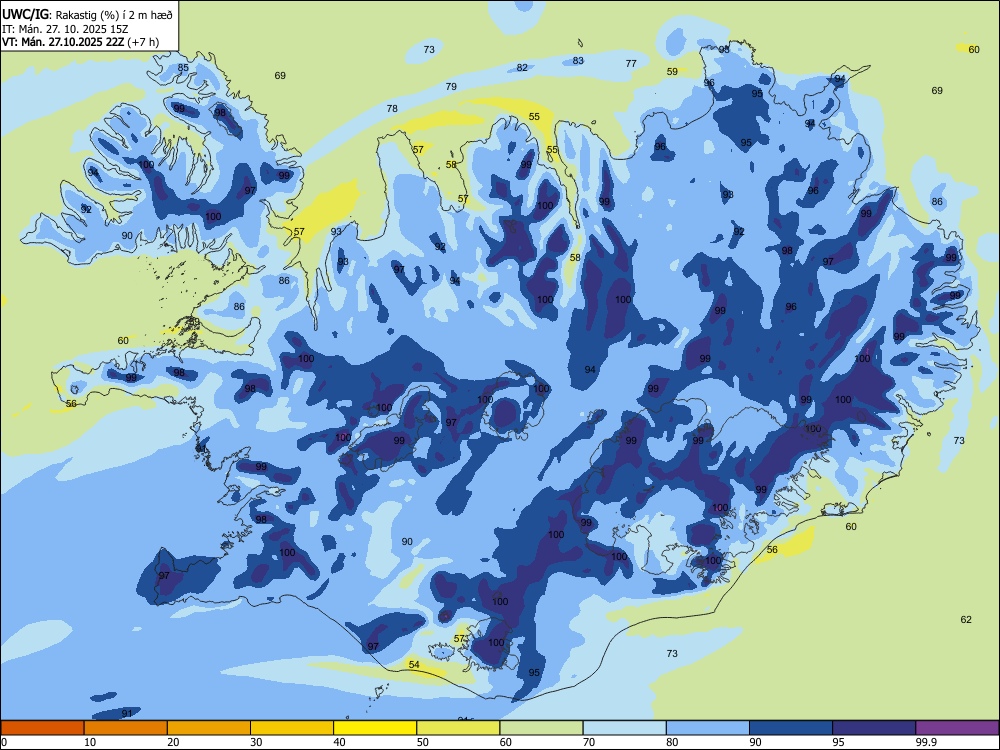The width and height of the screenshot is (1000, 750).
Task: Pick the yellow-green 50–60 legend swatch
Action: pyautogui.click(x=458, y=728)
